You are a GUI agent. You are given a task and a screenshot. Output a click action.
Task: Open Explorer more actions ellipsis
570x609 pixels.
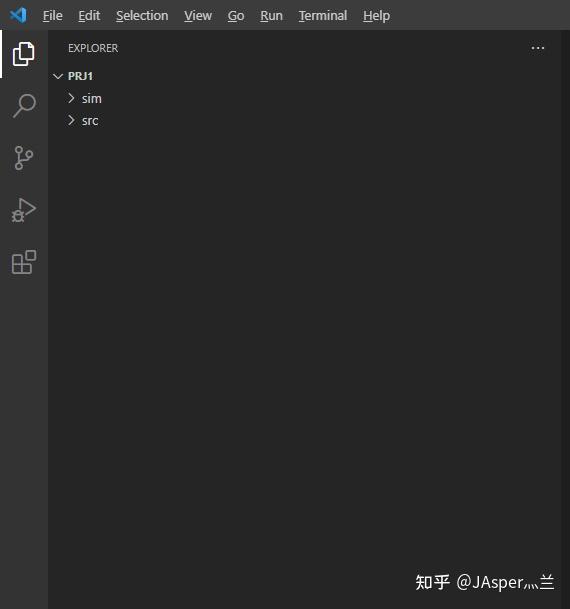tap(538, 48)
